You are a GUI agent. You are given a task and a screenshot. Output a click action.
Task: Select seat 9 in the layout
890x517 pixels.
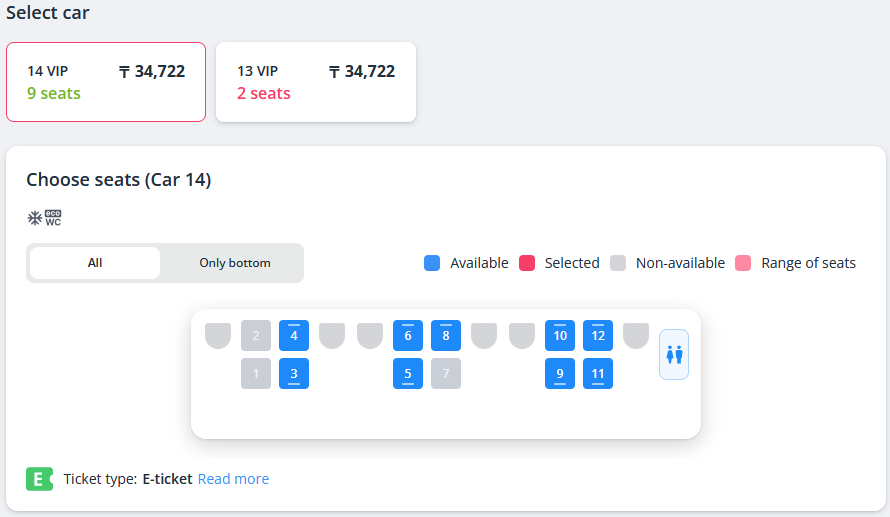coord(560,374)
